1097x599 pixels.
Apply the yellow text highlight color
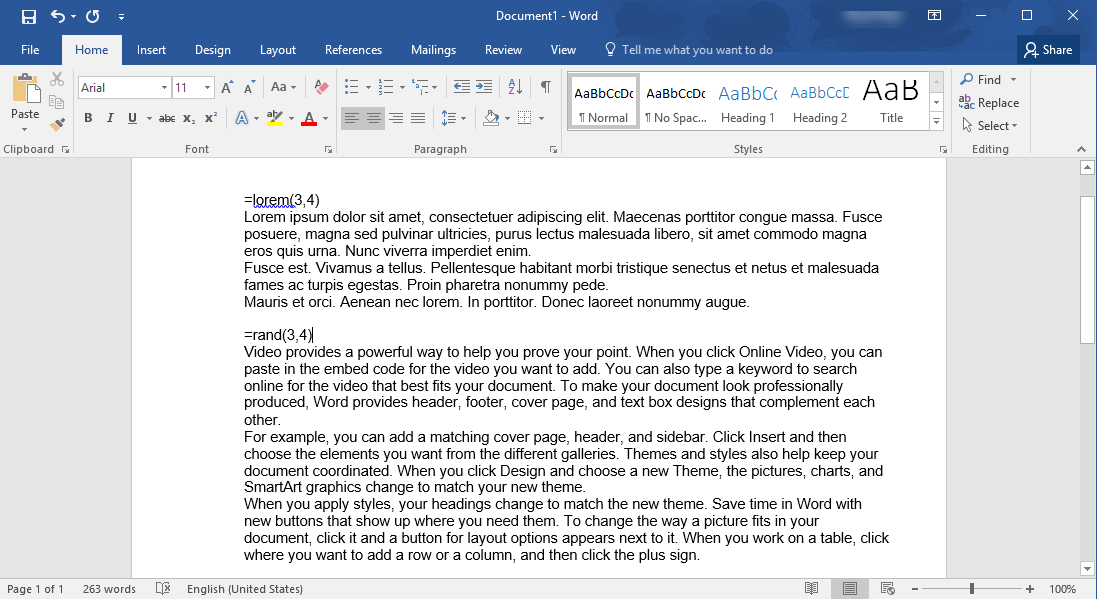point(275,118)
